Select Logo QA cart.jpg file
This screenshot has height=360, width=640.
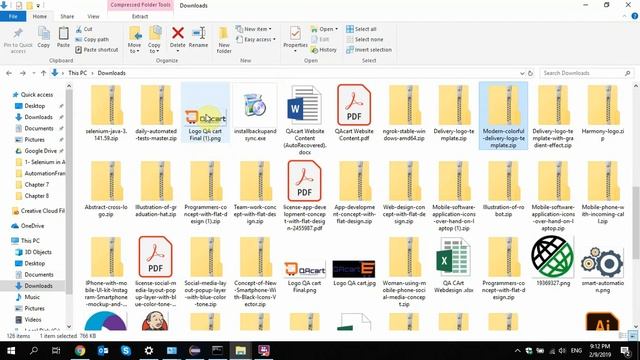354,273
